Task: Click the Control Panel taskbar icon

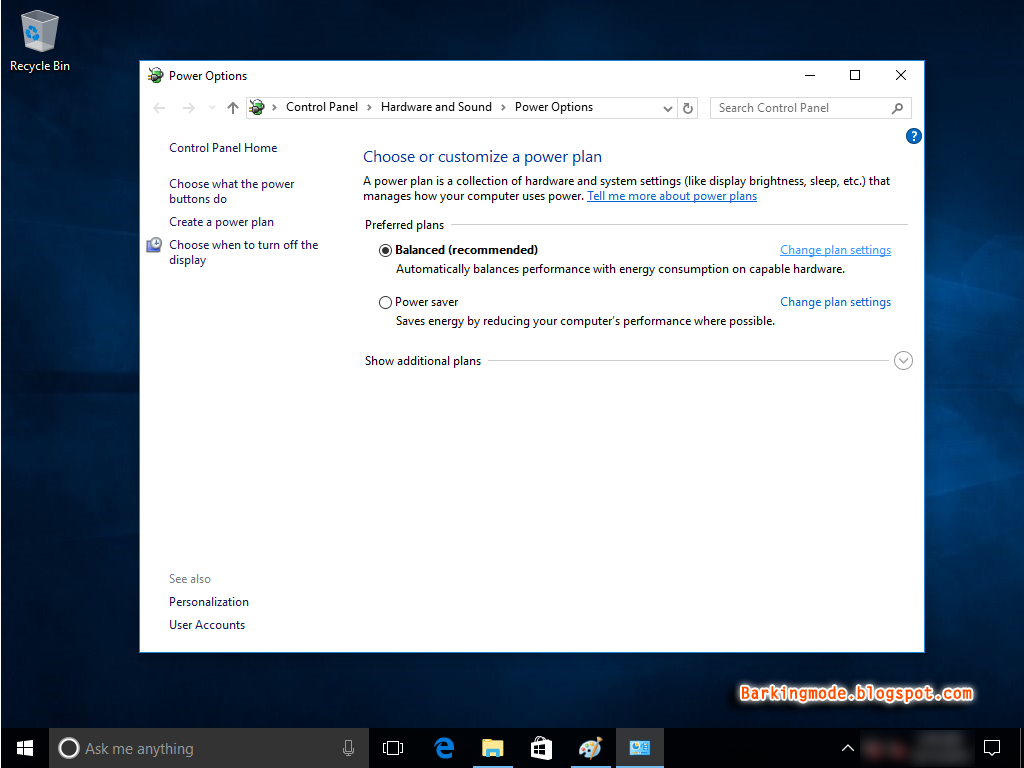Action: [639, 748]
